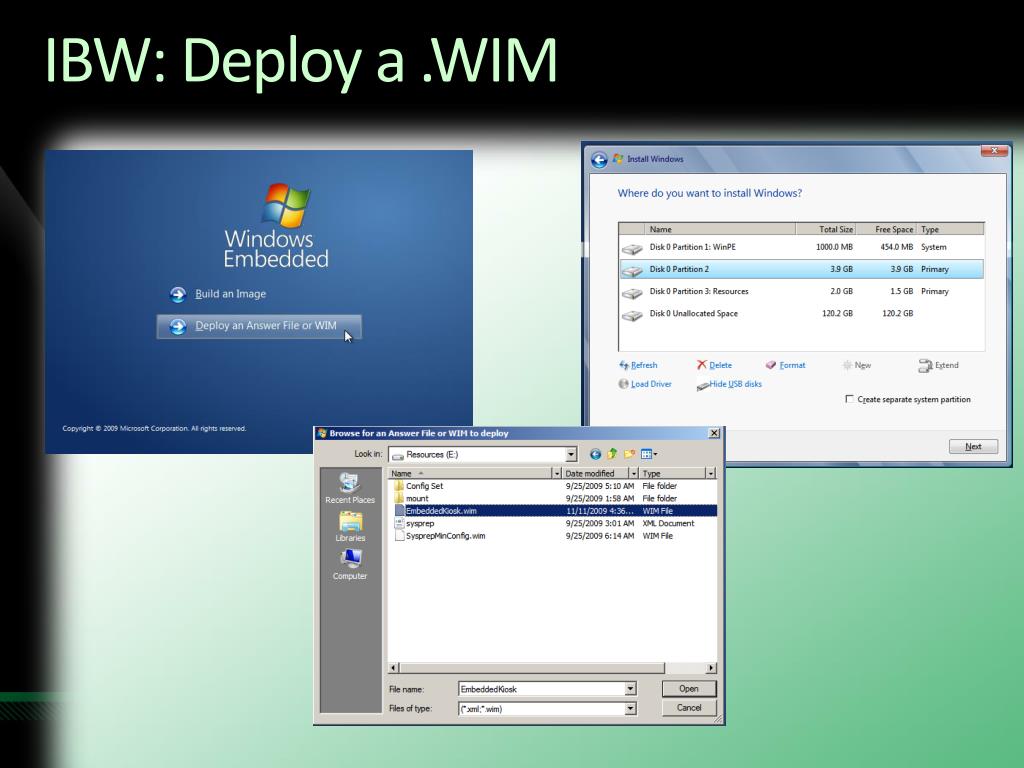This screenshot has height=768, width=1024.
Task: Click the horizontal scrollbar thumb in file list
Action: (x=532, y=668)
